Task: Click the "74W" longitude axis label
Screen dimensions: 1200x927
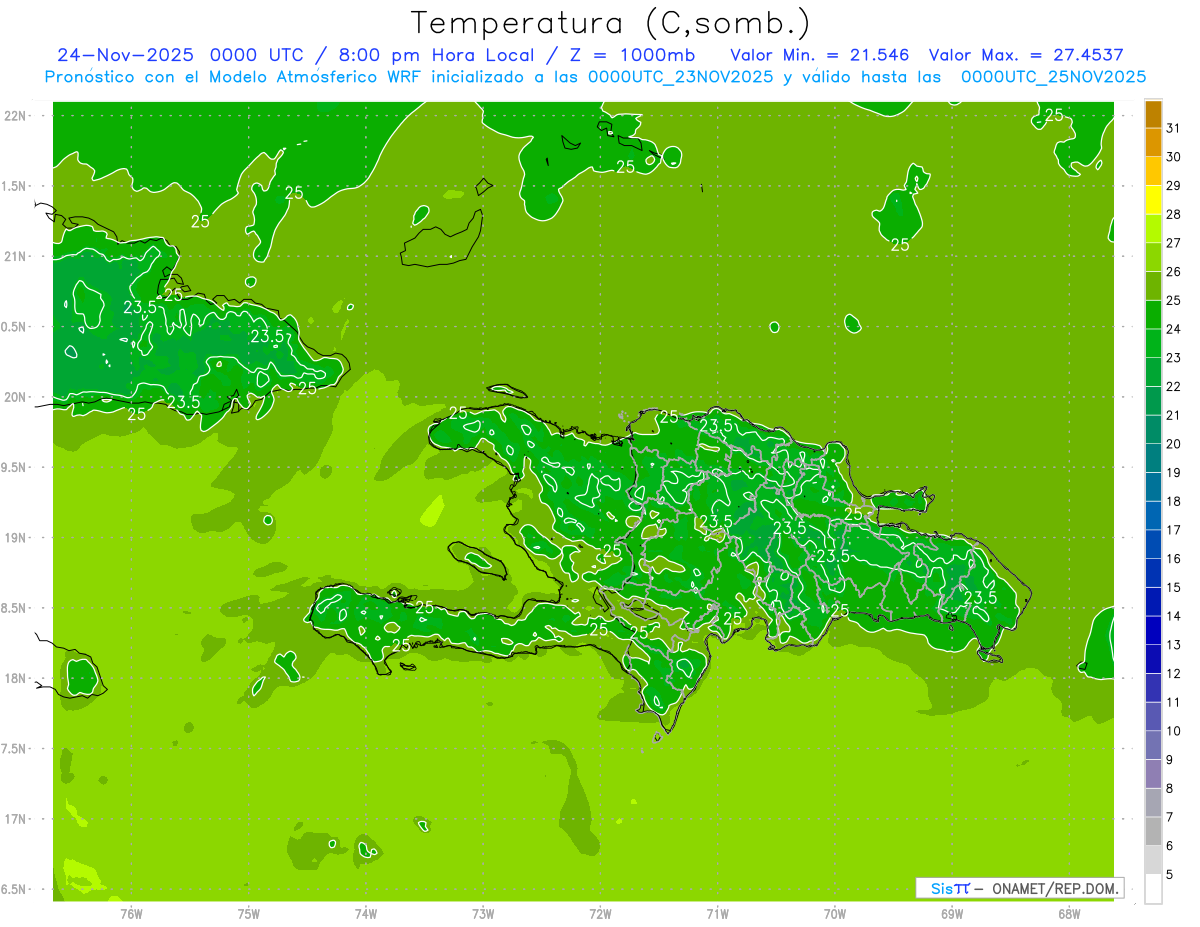Action: (366, 914)
